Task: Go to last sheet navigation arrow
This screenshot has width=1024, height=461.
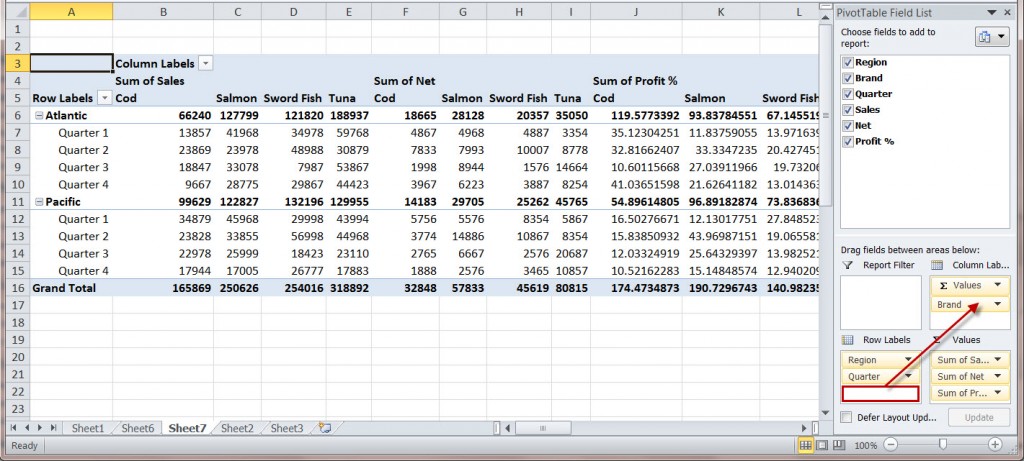Action: click(53, 428)
